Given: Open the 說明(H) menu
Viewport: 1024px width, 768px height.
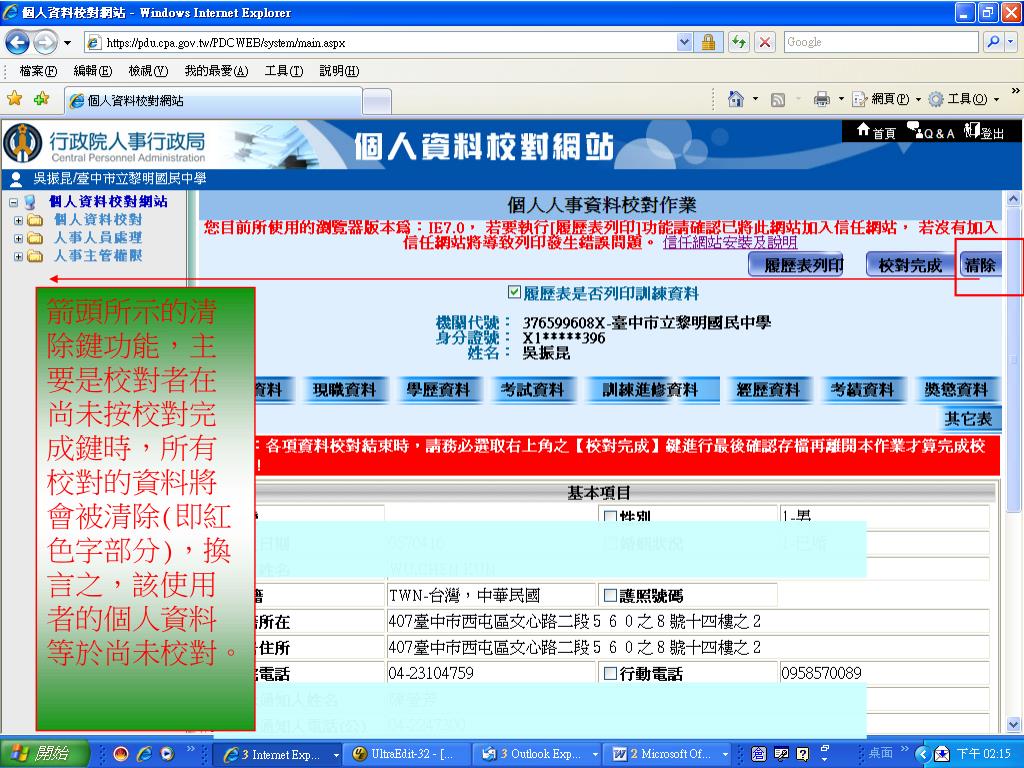Looking at the screenshot, I should tap(339, 71).
